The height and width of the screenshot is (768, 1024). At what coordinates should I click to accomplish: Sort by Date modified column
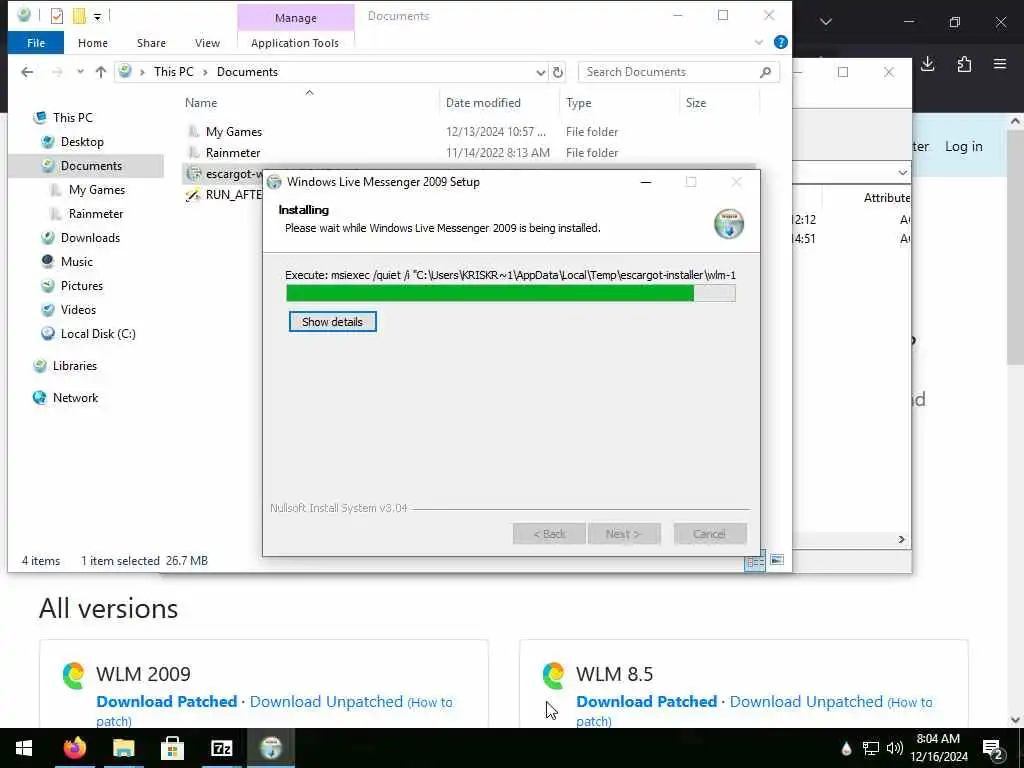point(483,103)
